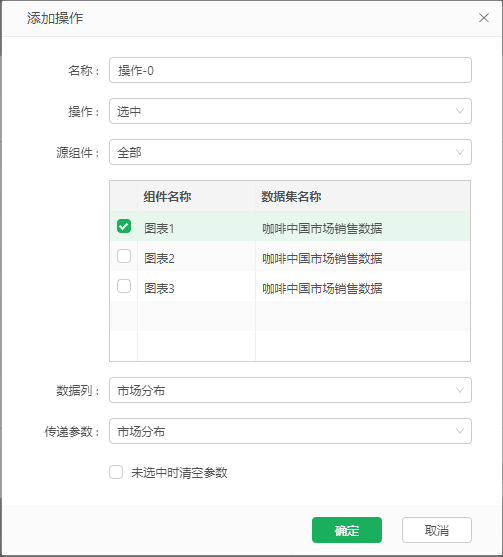Check the 图表2 checkbox
The height and width of the screenshot is (557, 503).
[124, 256]
